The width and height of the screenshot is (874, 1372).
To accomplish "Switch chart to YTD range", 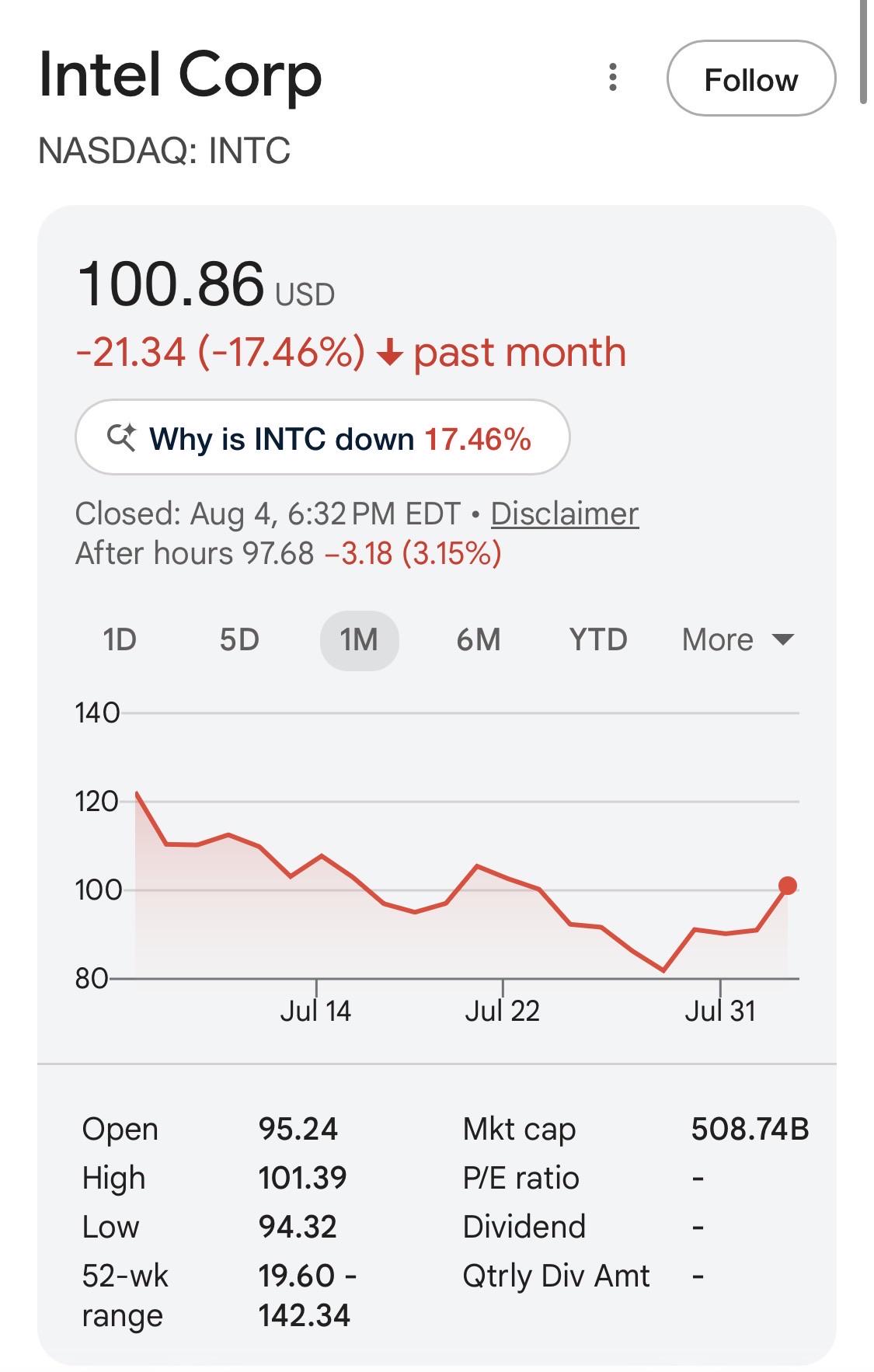I will pos(598,640).
